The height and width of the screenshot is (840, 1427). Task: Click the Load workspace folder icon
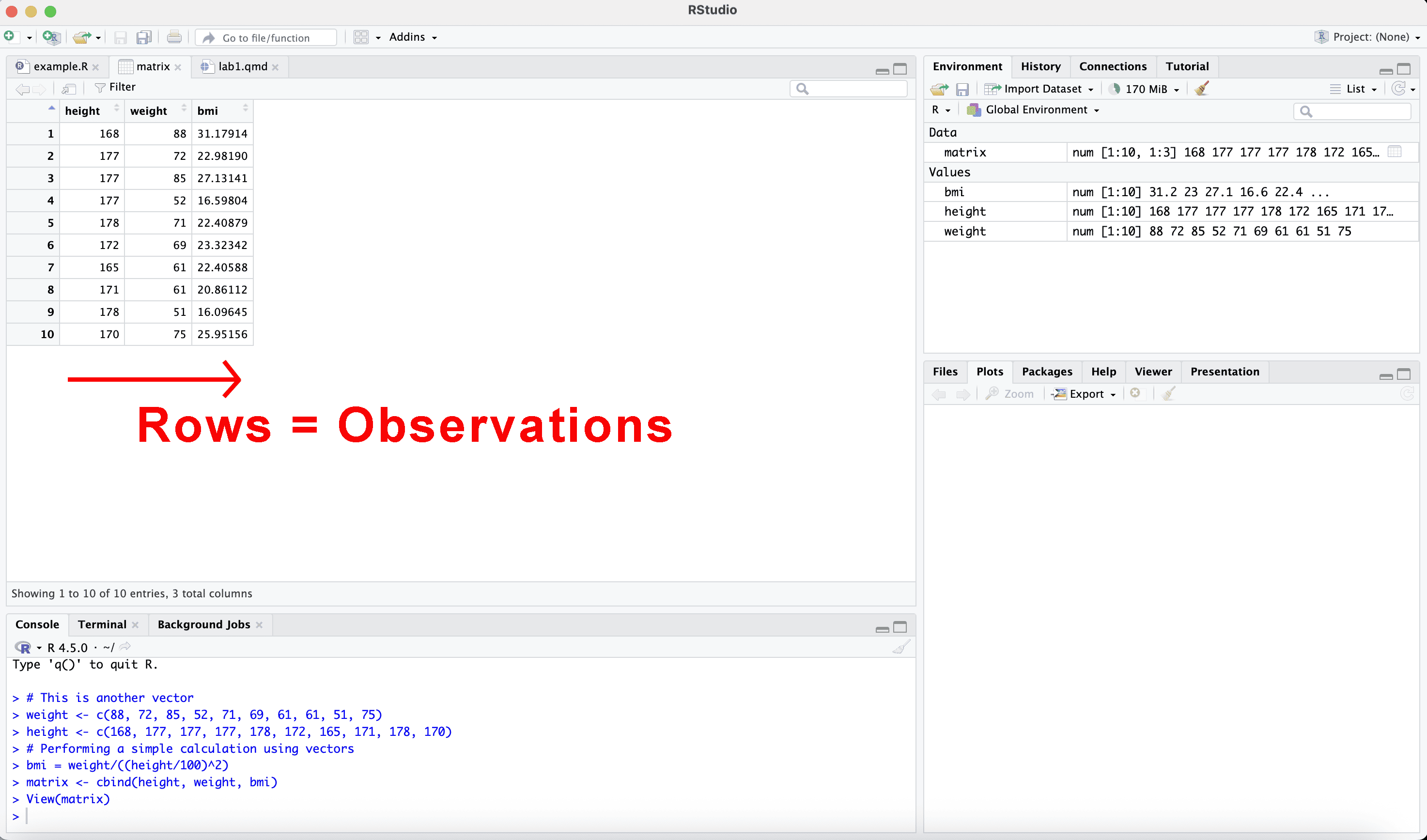(x=939, y=89)
